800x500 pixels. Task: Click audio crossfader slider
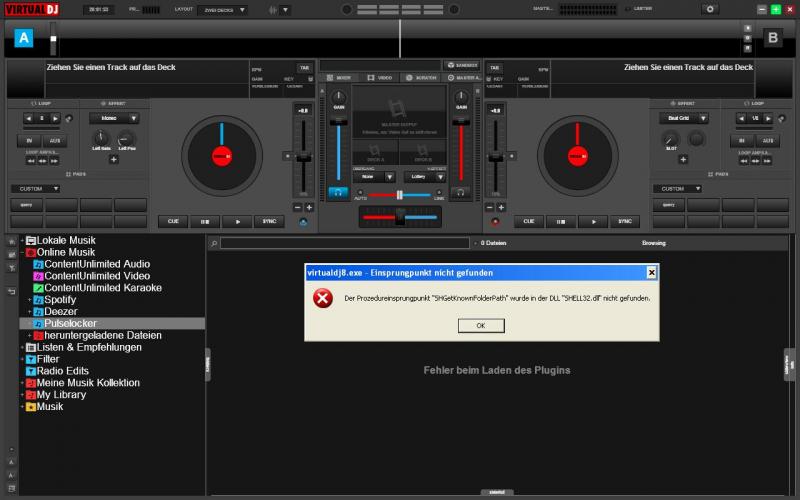coord(399,218)
